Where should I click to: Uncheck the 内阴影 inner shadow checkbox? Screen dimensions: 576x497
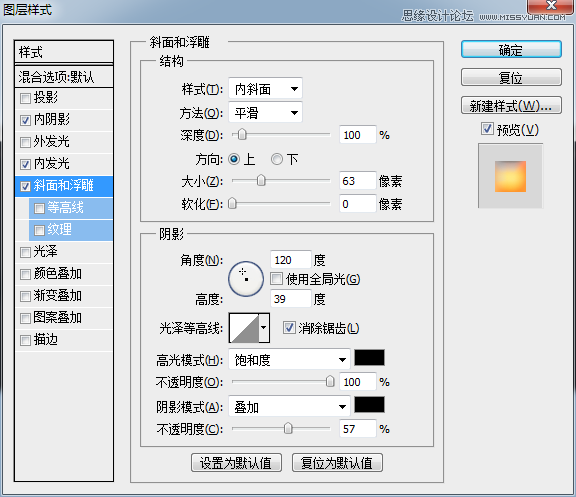pos(25,120)
